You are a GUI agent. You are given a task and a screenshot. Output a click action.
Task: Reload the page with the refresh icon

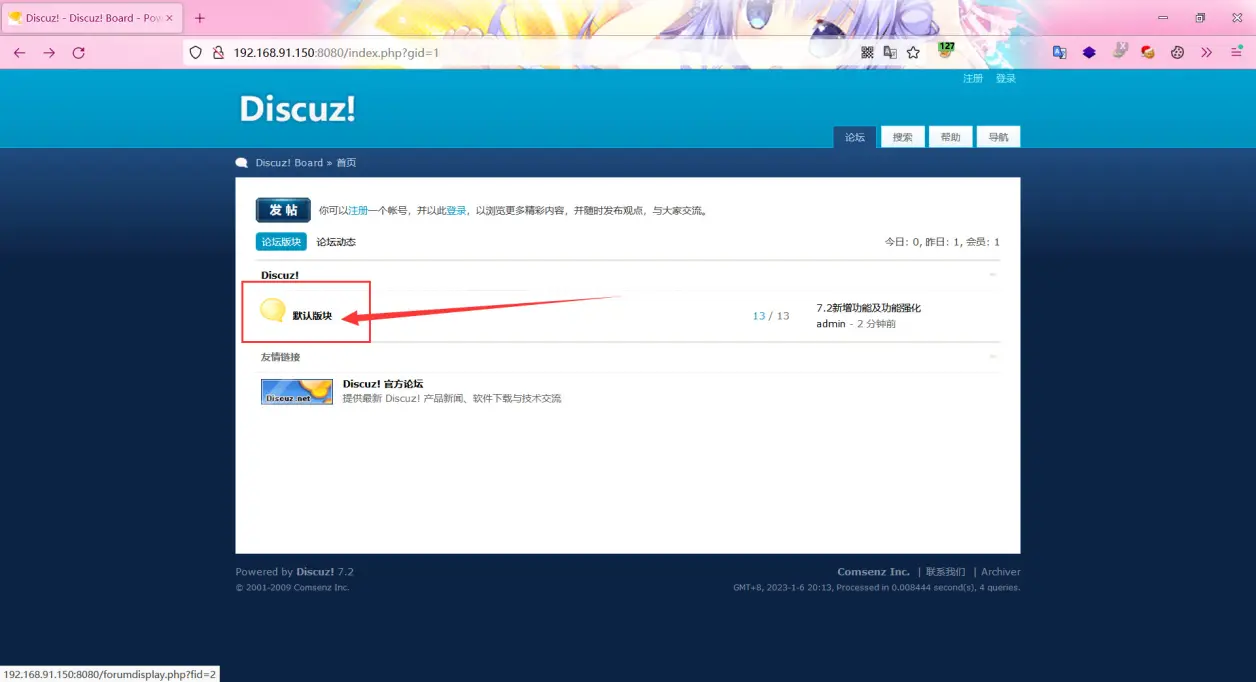tap(79, 53)
